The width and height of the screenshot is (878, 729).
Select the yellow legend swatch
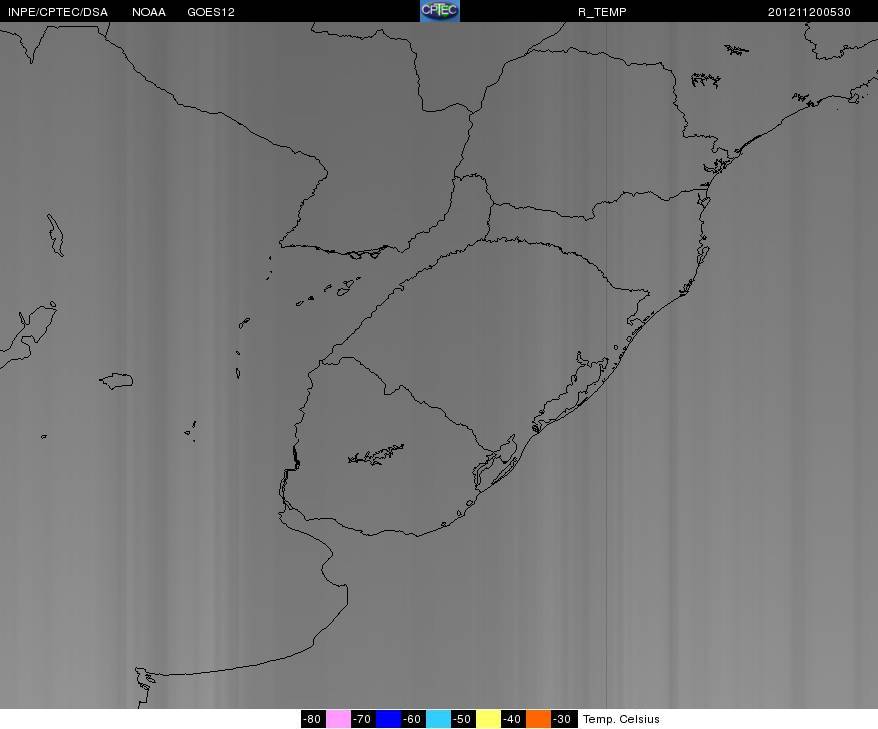488,719
